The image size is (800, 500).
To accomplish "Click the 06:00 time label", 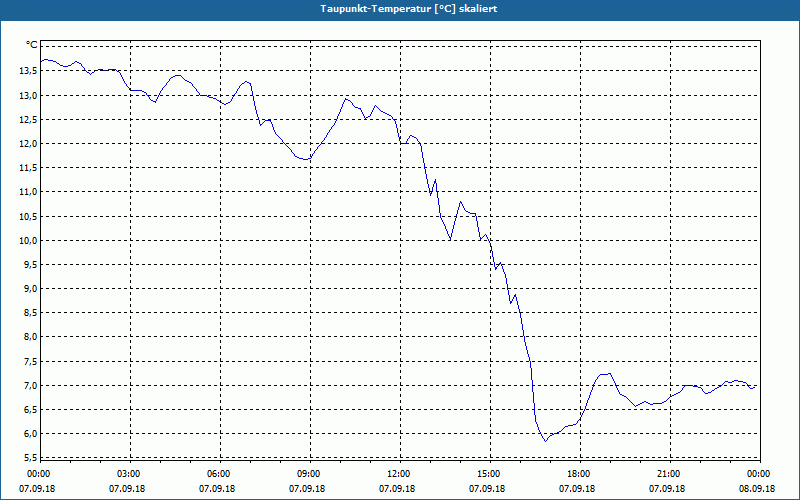I will [x=217, y=474].
